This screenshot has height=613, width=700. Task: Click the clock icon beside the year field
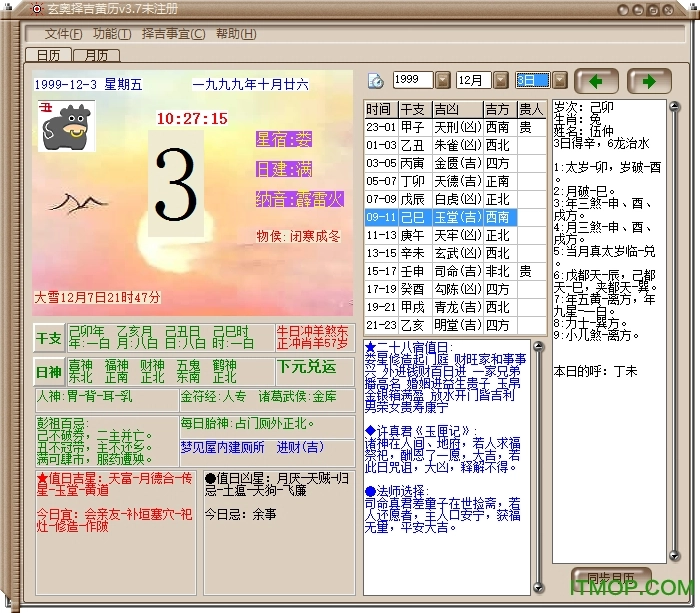(x=376, y=81)
